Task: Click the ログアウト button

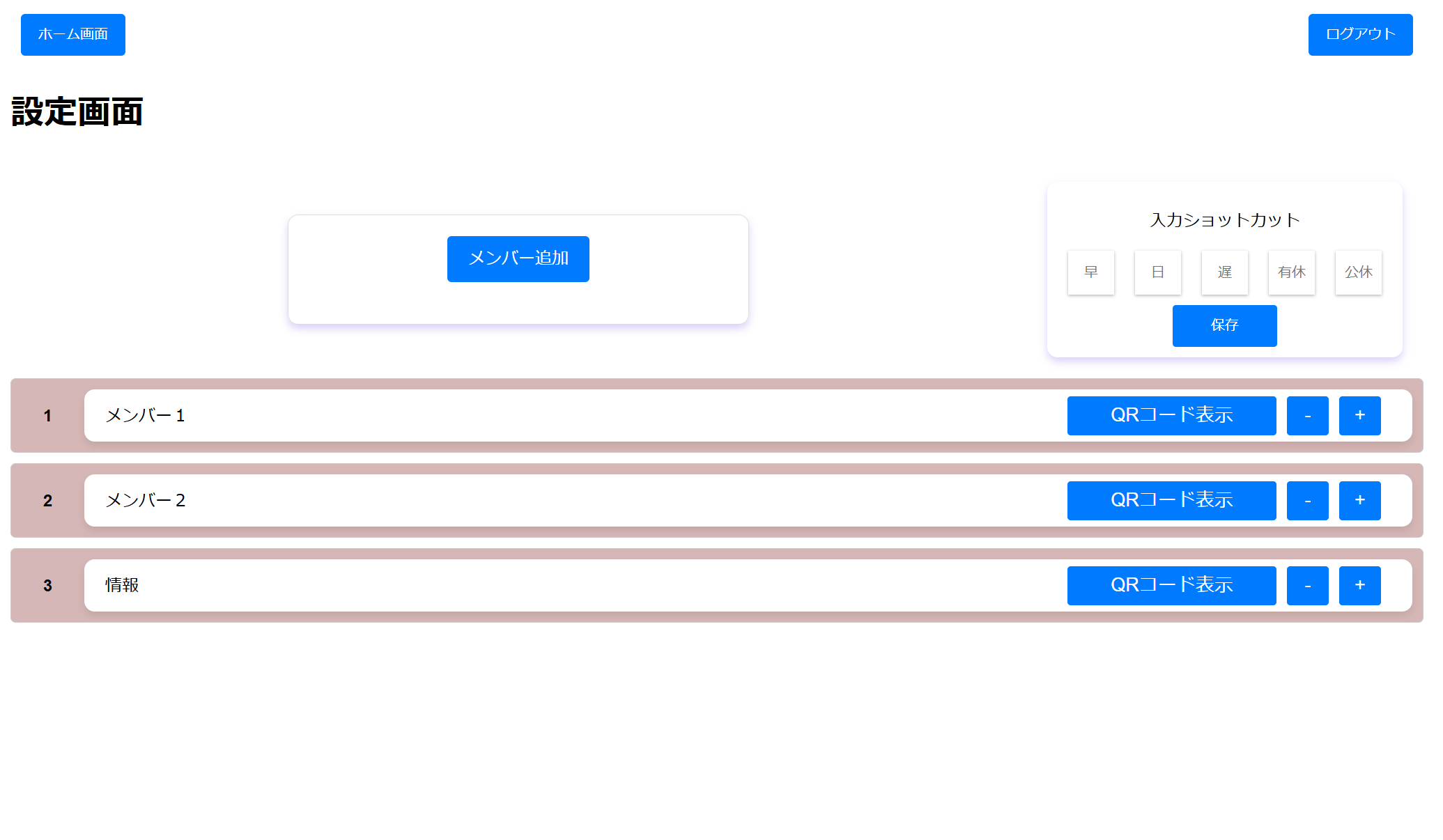Action: [x=1360, y=35]
